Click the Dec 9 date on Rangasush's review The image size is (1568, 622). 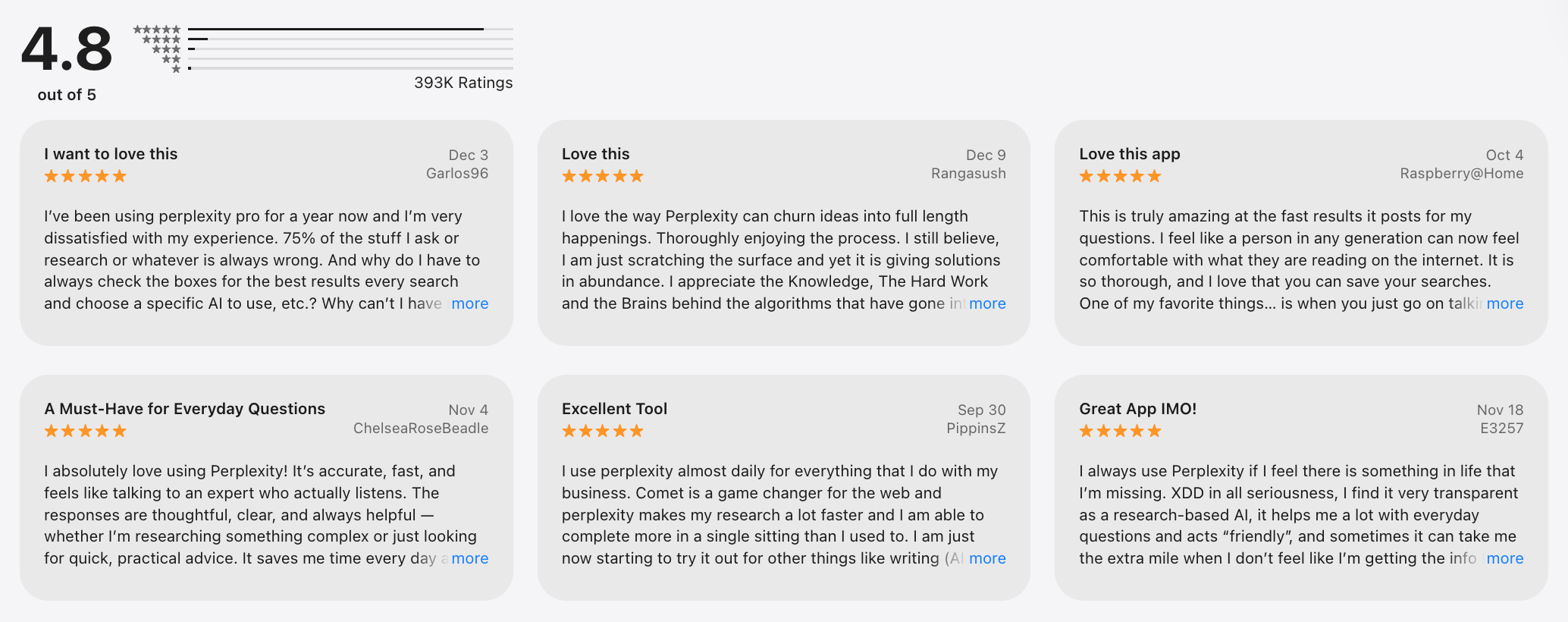coord(984,154)
